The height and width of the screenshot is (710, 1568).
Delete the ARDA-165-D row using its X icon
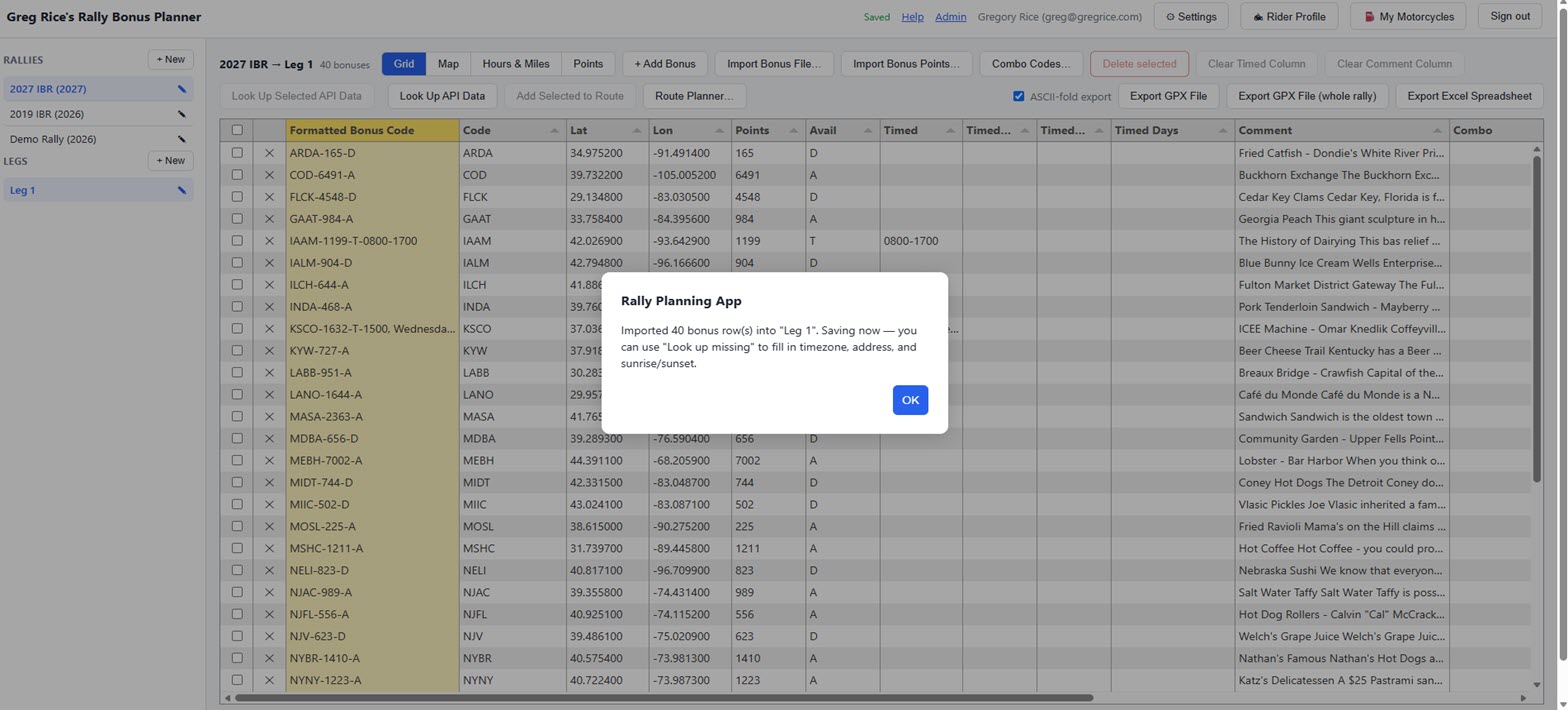click(269, 153)
